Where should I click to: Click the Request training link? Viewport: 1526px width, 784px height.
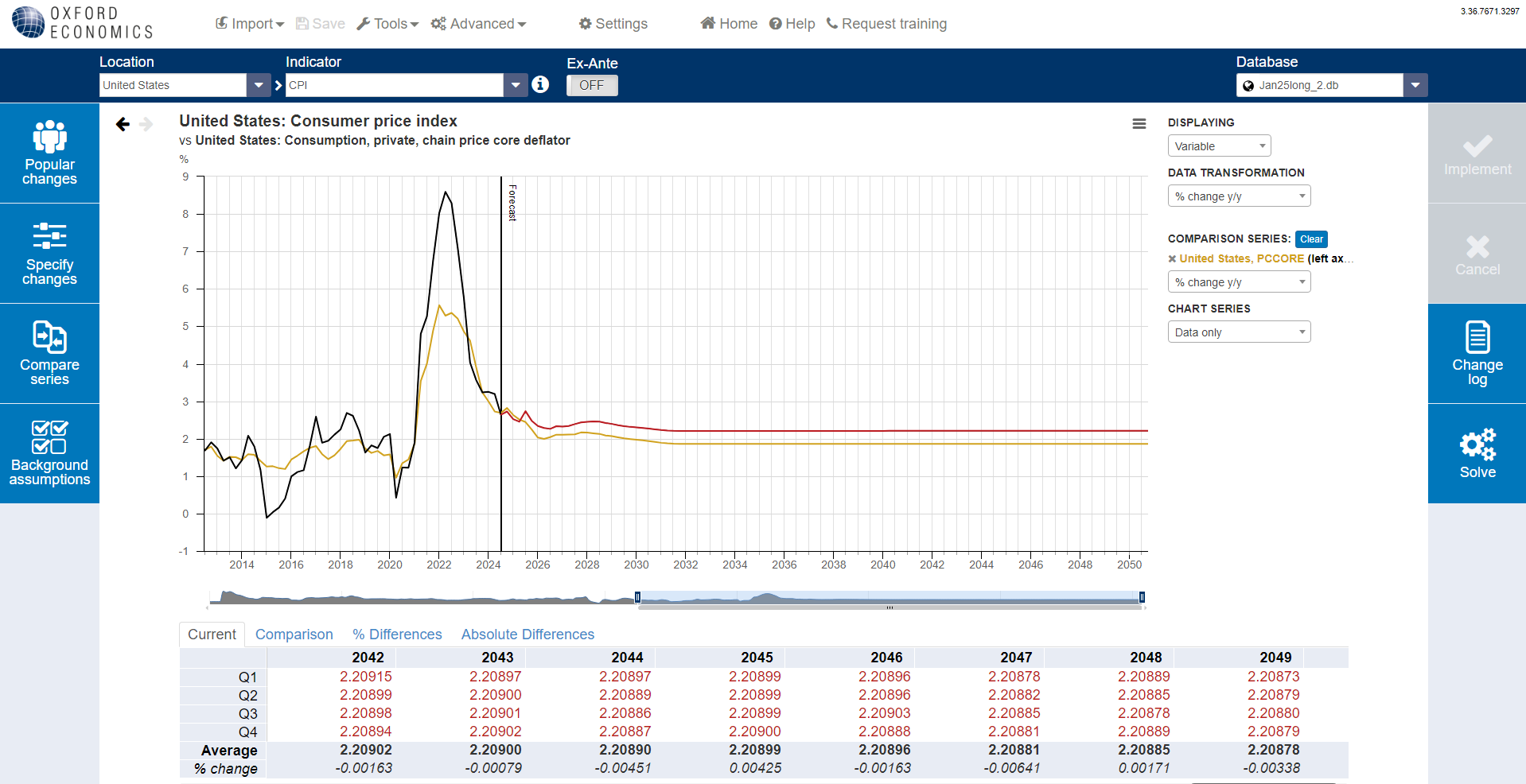coord(886,24)
